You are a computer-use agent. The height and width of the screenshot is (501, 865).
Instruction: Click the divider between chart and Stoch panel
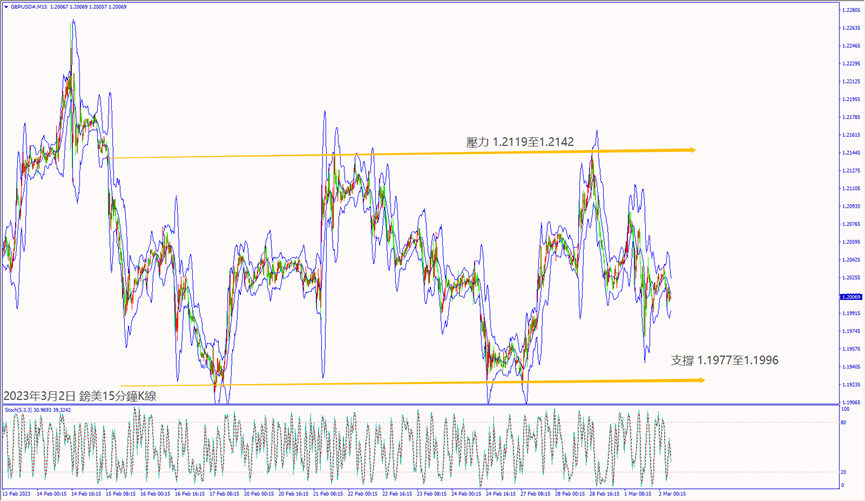[x=420, y=404]
